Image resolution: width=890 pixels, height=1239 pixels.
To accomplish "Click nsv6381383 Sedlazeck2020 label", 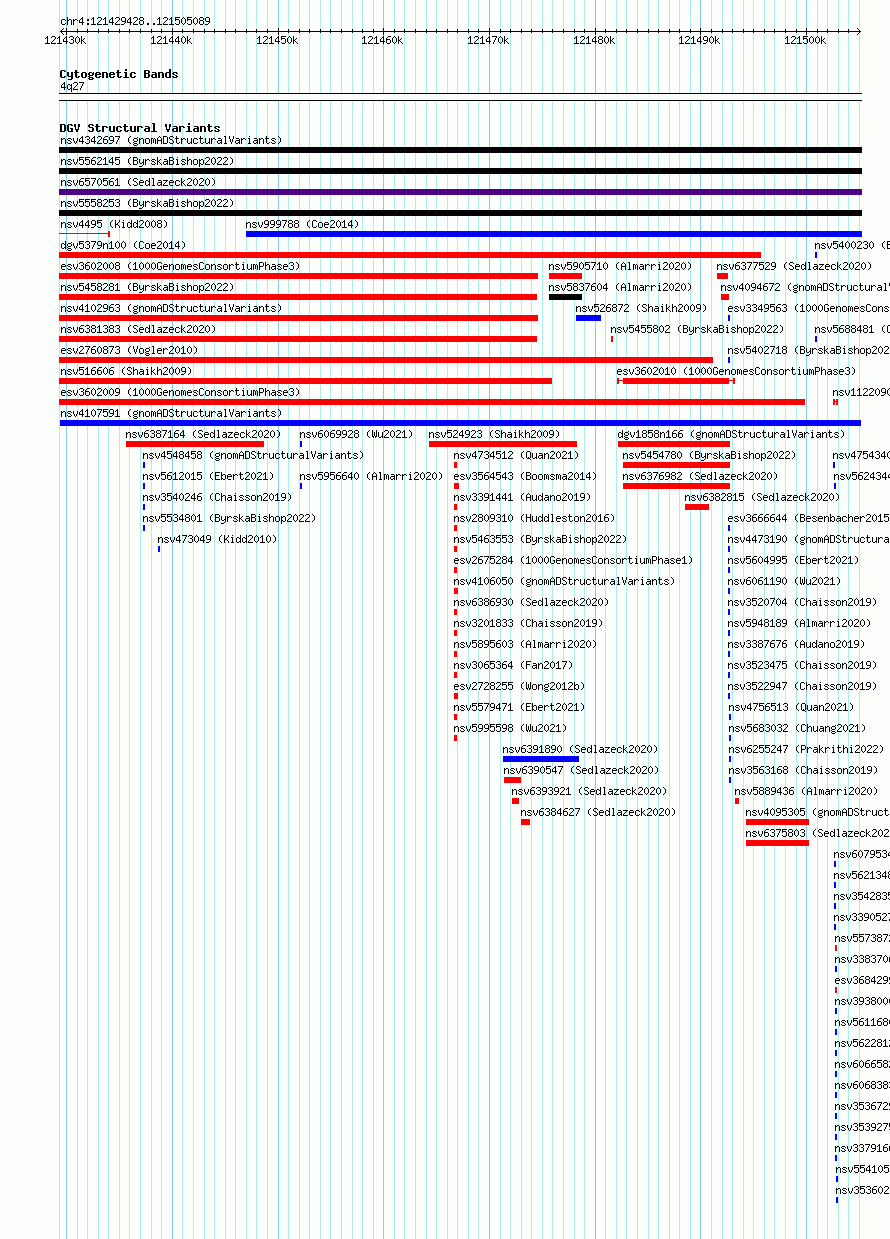I will [x=138, y=329].
